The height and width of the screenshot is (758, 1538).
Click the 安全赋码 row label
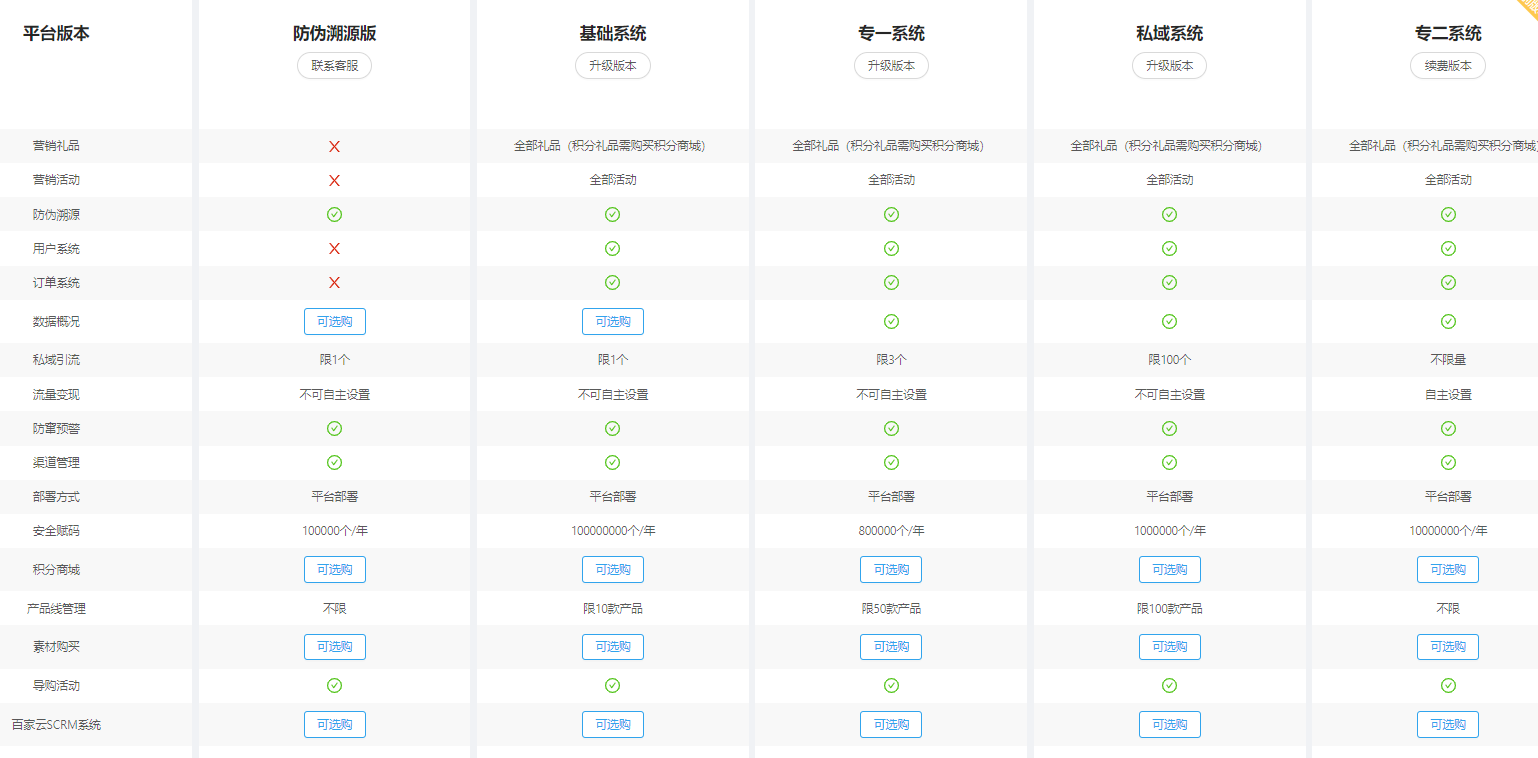point(56,531)
